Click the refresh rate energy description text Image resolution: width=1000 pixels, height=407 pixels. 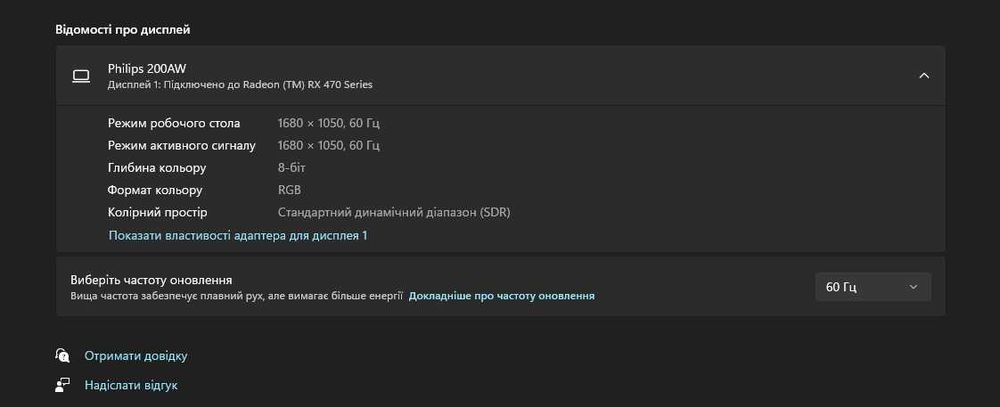pos(237,296)
